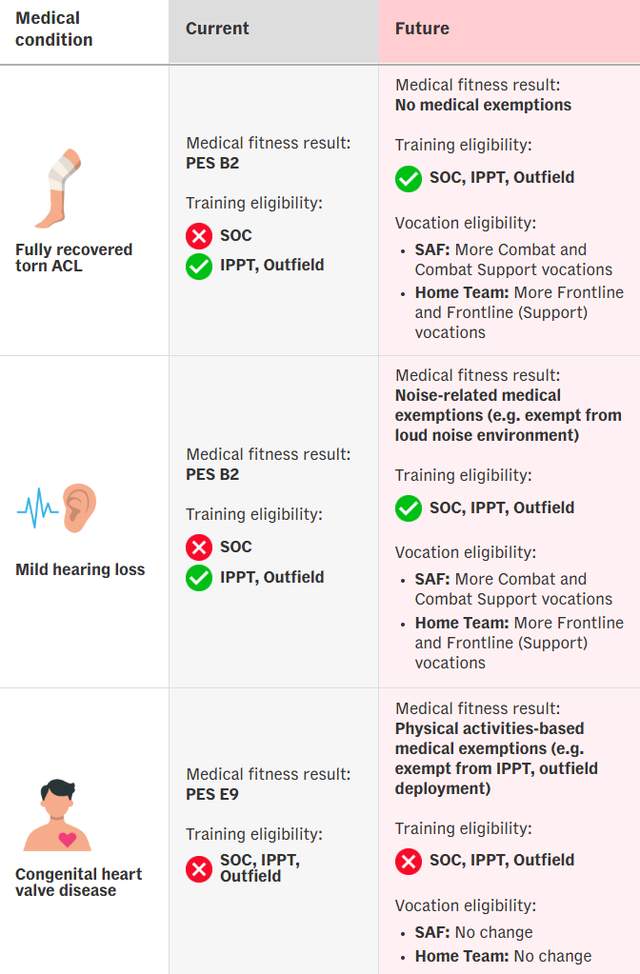Click red cross beside SOC in hearing loss row
The image size is (640, 974).
click(x=199, y=547)
